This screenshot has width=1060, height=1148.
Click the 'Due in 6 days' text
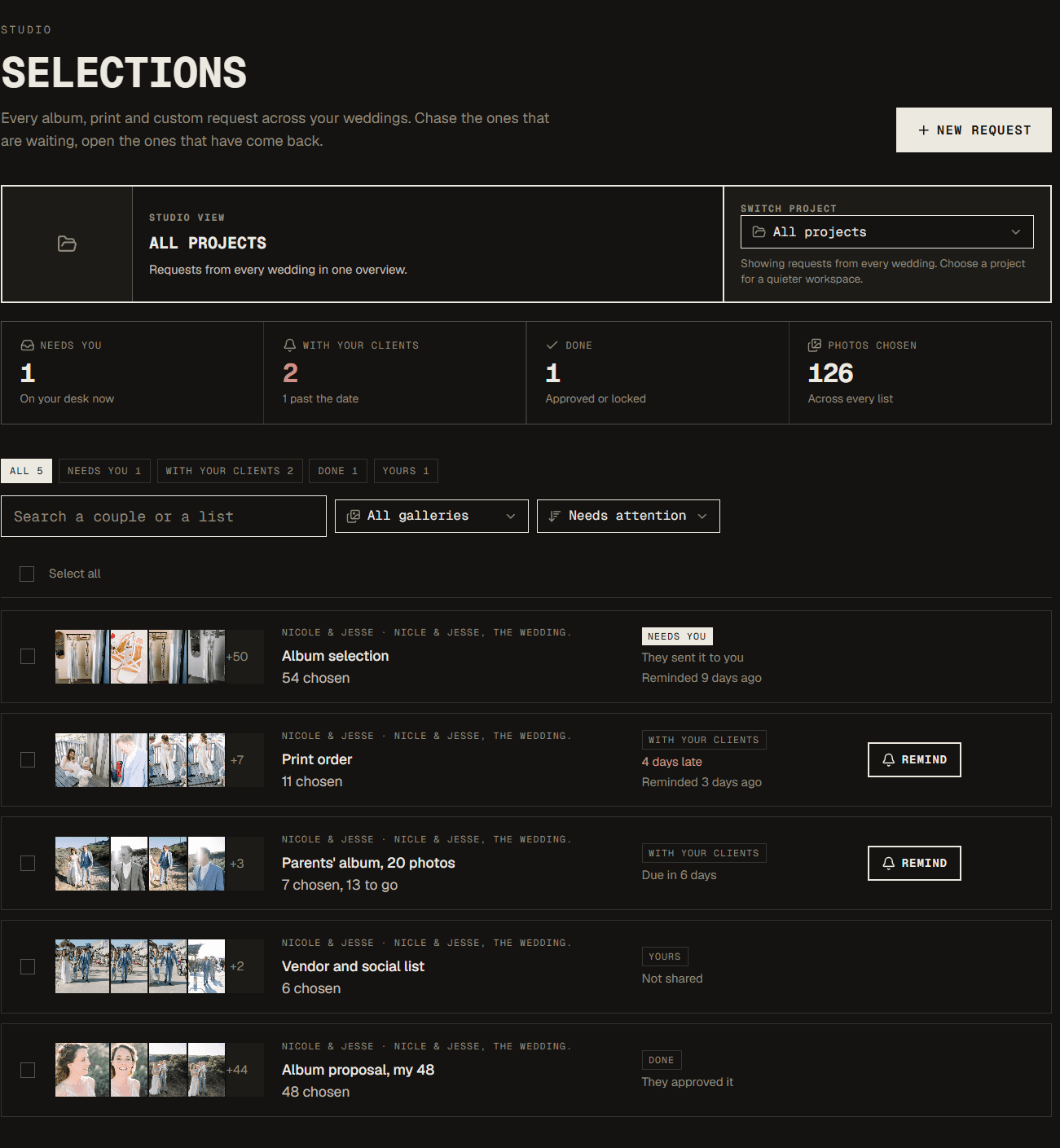(679, 875)
